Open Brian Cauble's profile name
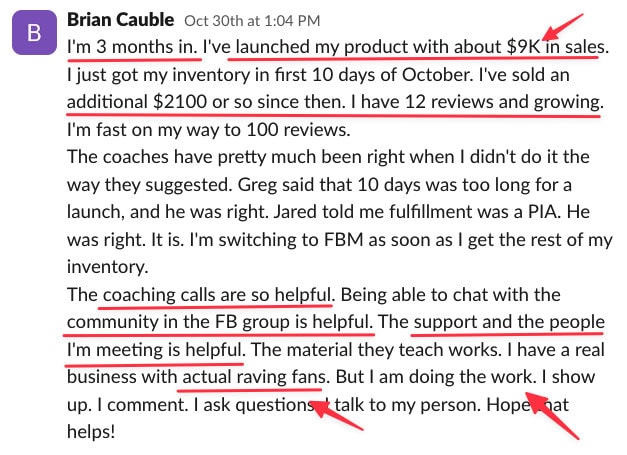The width and height of the screenshot is (627, 455). (x=120, y=20)
